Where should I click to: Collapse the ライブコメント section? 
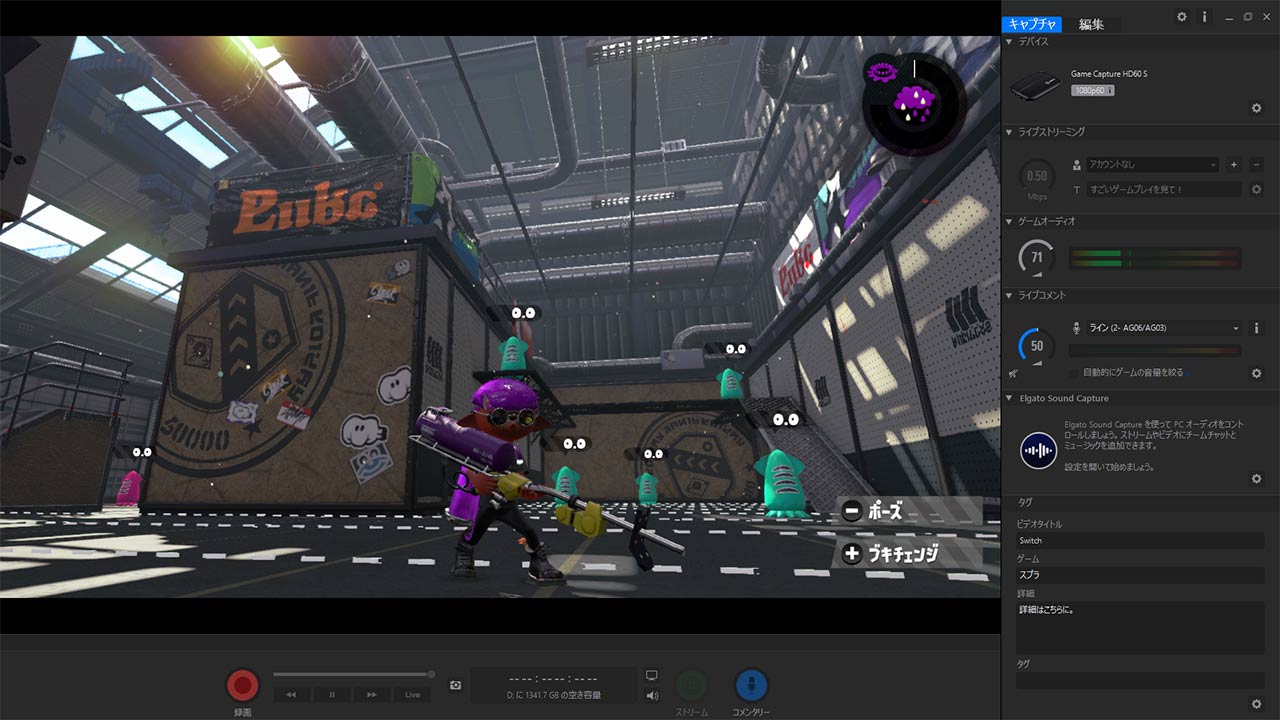click(x=1010, y=295)
